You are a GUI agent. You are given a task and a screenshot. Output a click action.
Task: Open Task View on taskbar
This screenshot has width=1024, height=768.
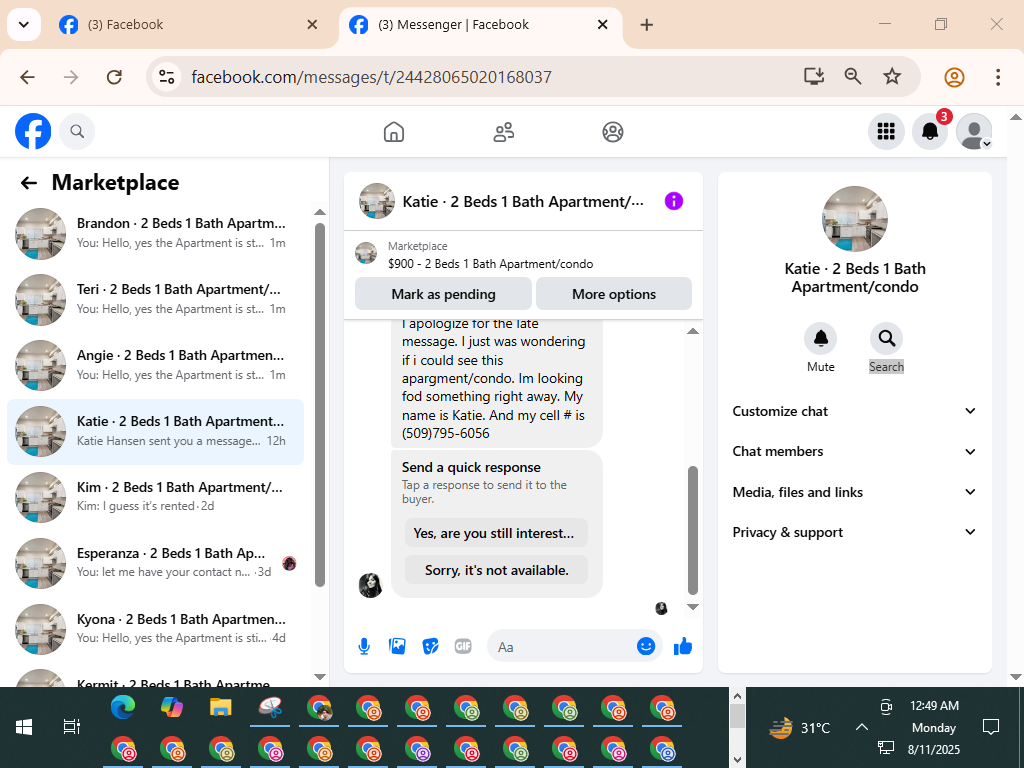(x=71, y=727)
